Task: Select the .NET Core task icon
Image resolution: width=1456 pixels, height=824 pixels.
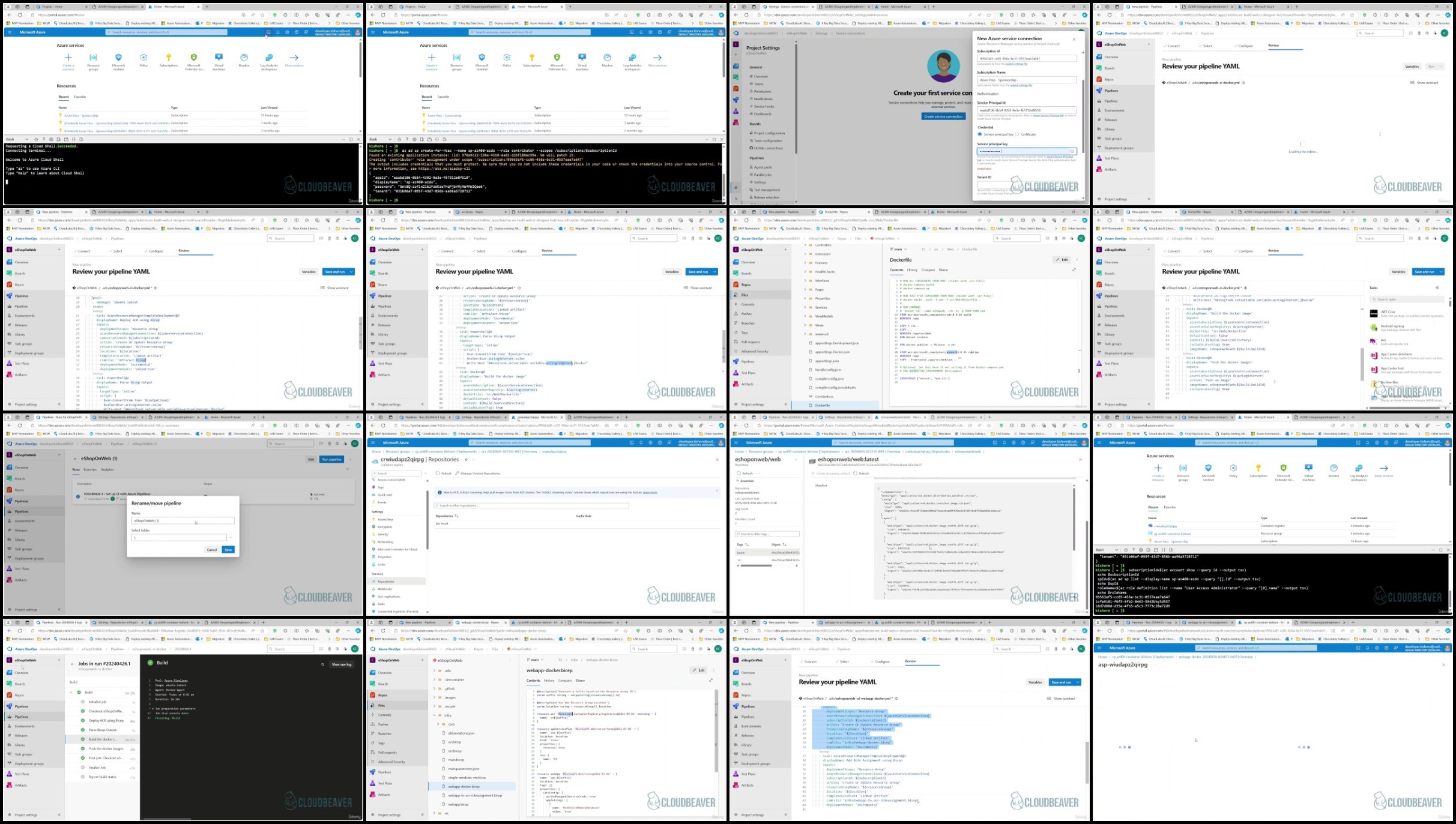Action: tap(1374, 313)
